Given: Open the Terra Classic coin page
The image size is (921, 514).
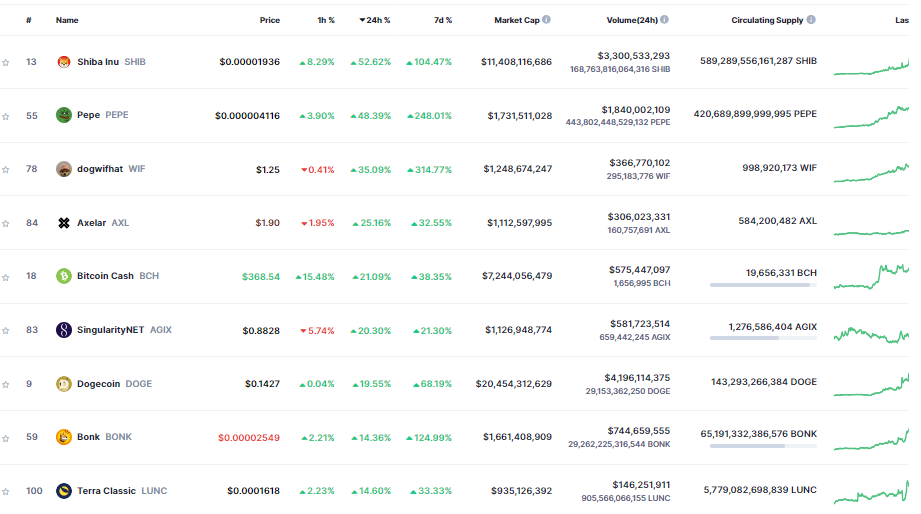Looking at the screenshot, I should [106, 491].
